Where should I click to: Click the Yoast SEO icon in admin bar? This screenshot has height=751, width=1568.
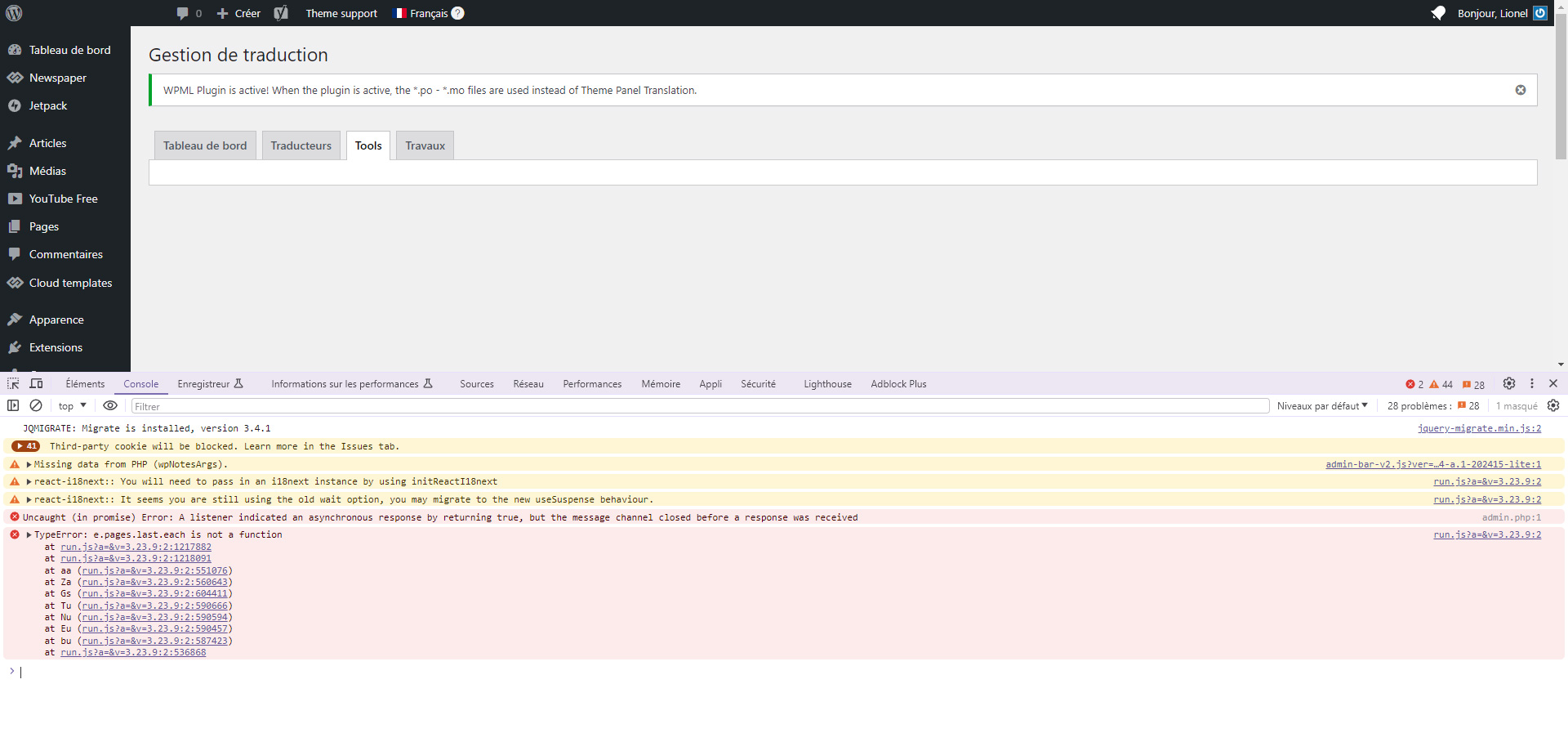click(x=281, y=13)
